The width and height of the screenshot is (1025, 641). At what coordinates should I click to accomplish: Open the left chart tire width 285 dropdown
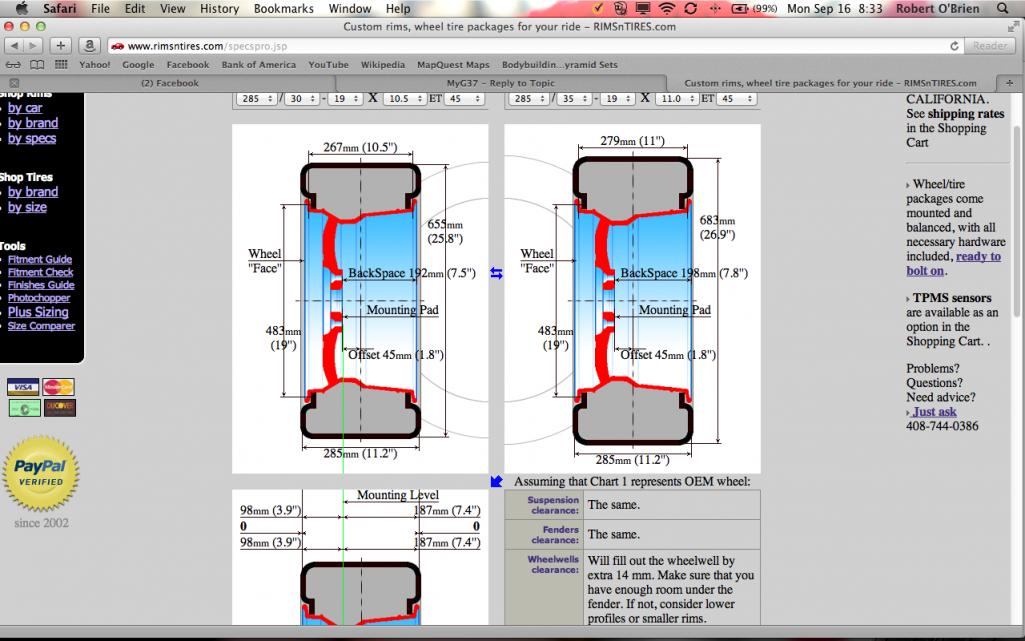click(256, 99)
